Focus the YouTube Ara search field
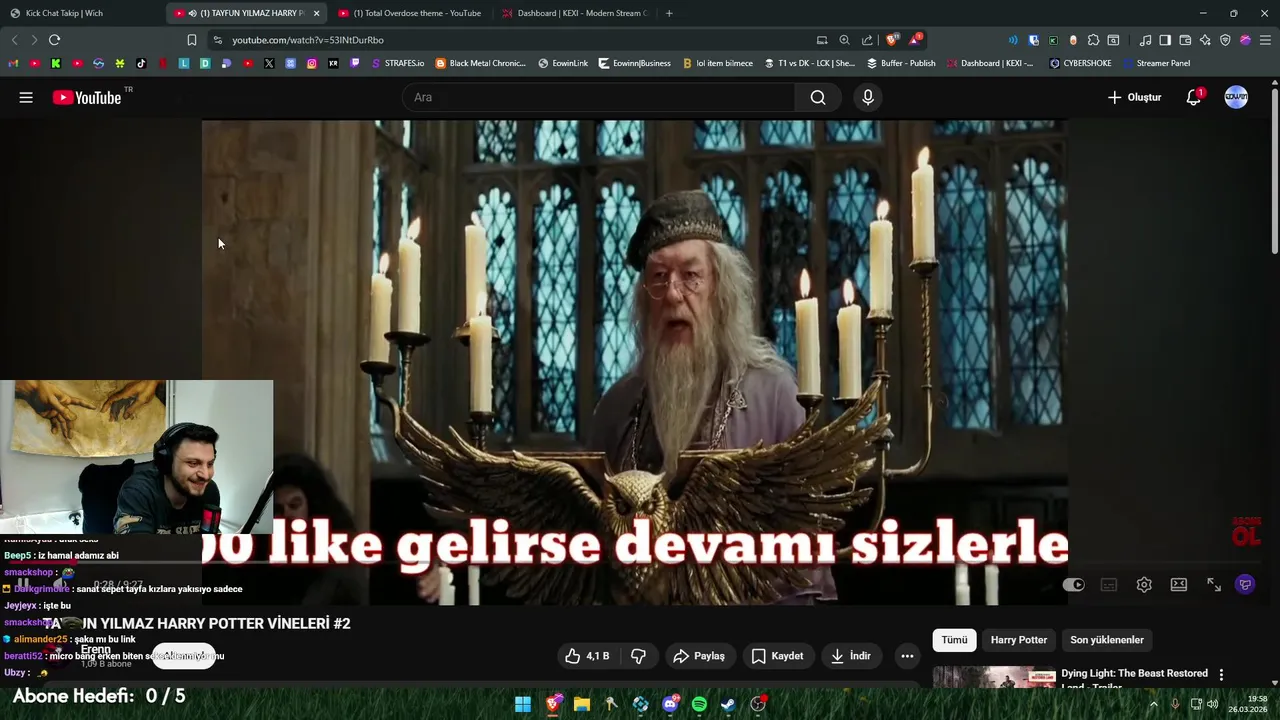 [598, 97]
